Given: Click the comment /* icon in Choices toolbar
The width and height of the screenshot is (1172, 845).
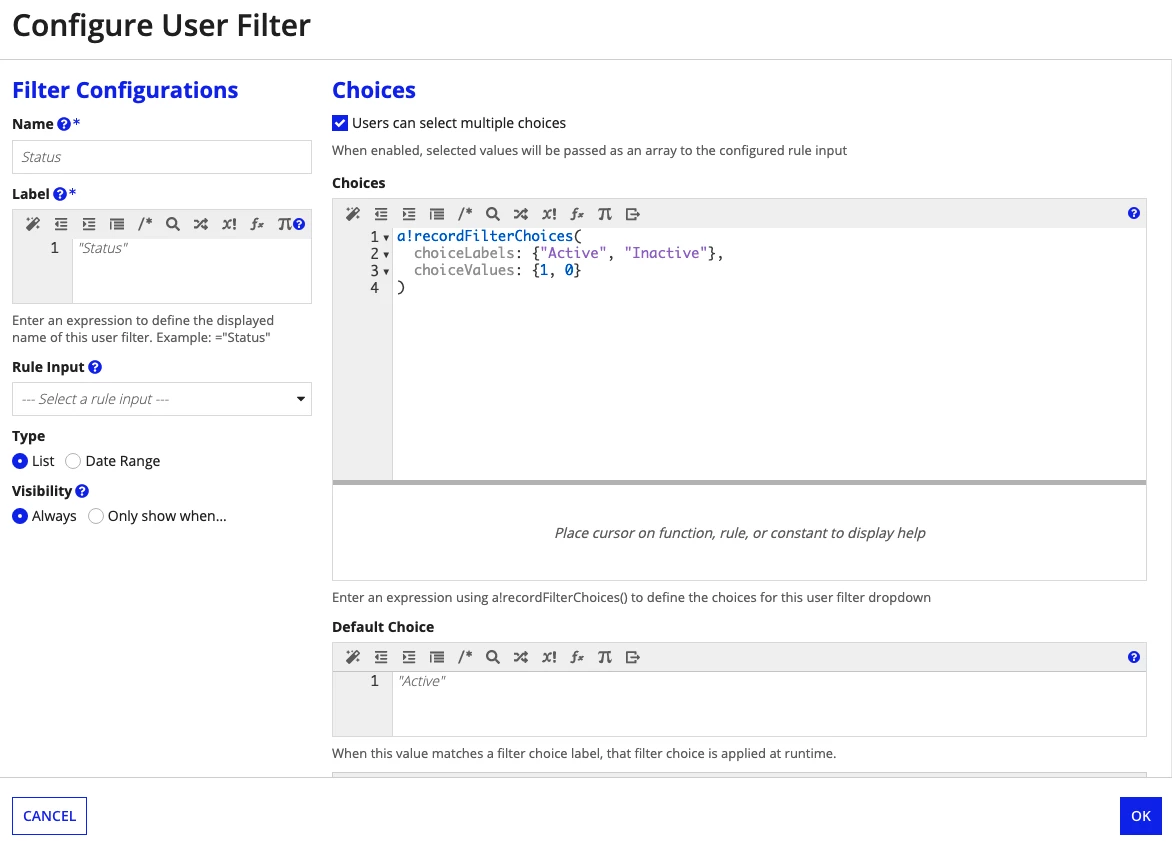Looking at the screenshot, I should click(x=465, y=214).
